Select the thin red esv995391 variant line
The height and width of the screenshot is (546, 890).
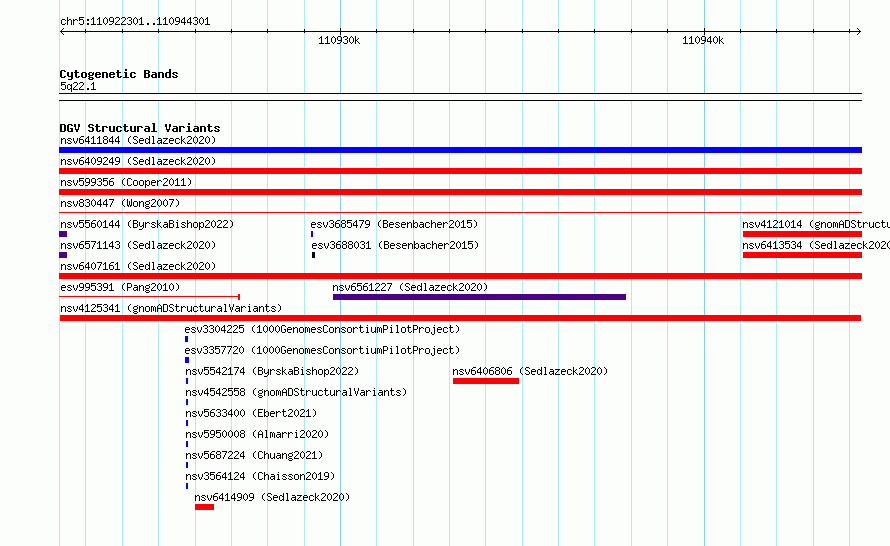(150, 296)
